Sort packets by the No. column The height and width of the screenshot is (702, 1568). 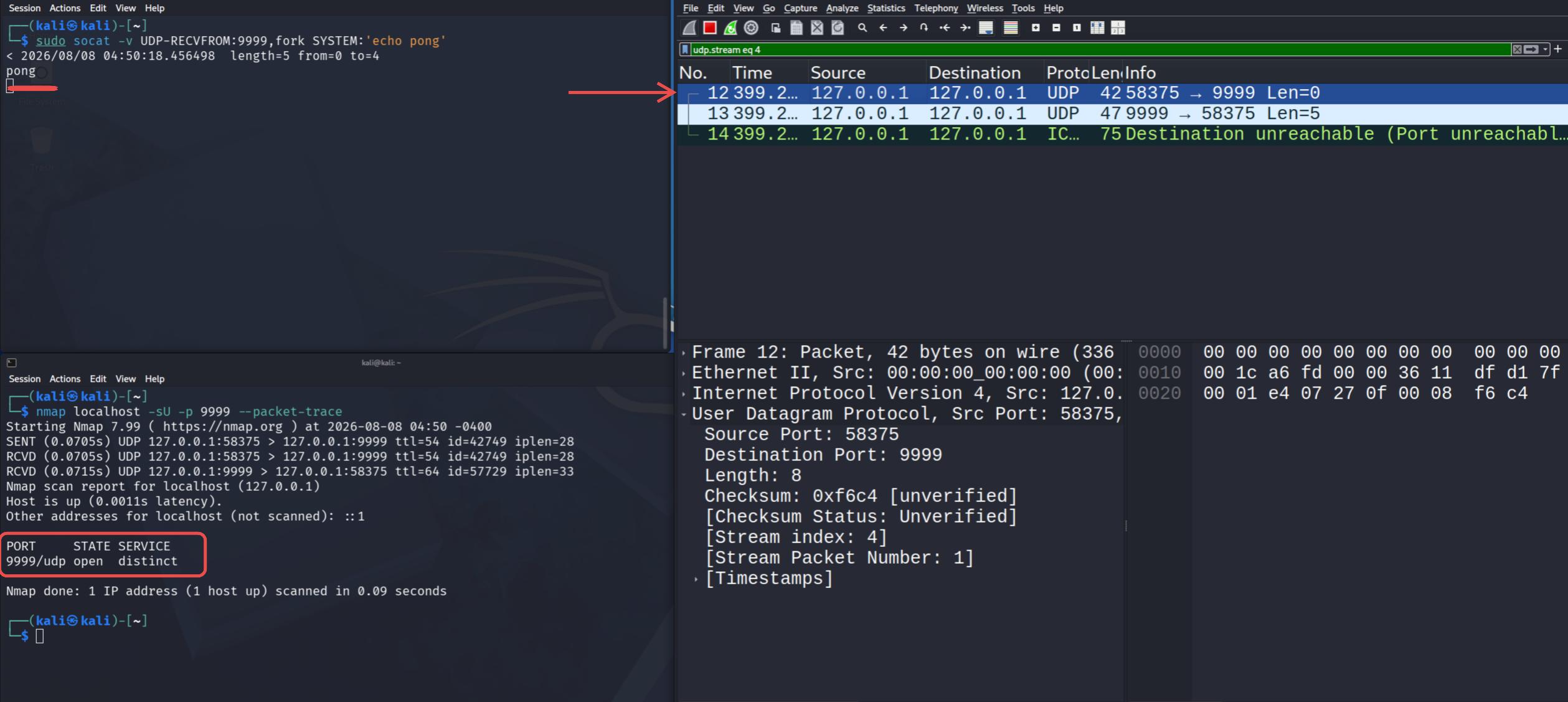(x=702, y=73)
